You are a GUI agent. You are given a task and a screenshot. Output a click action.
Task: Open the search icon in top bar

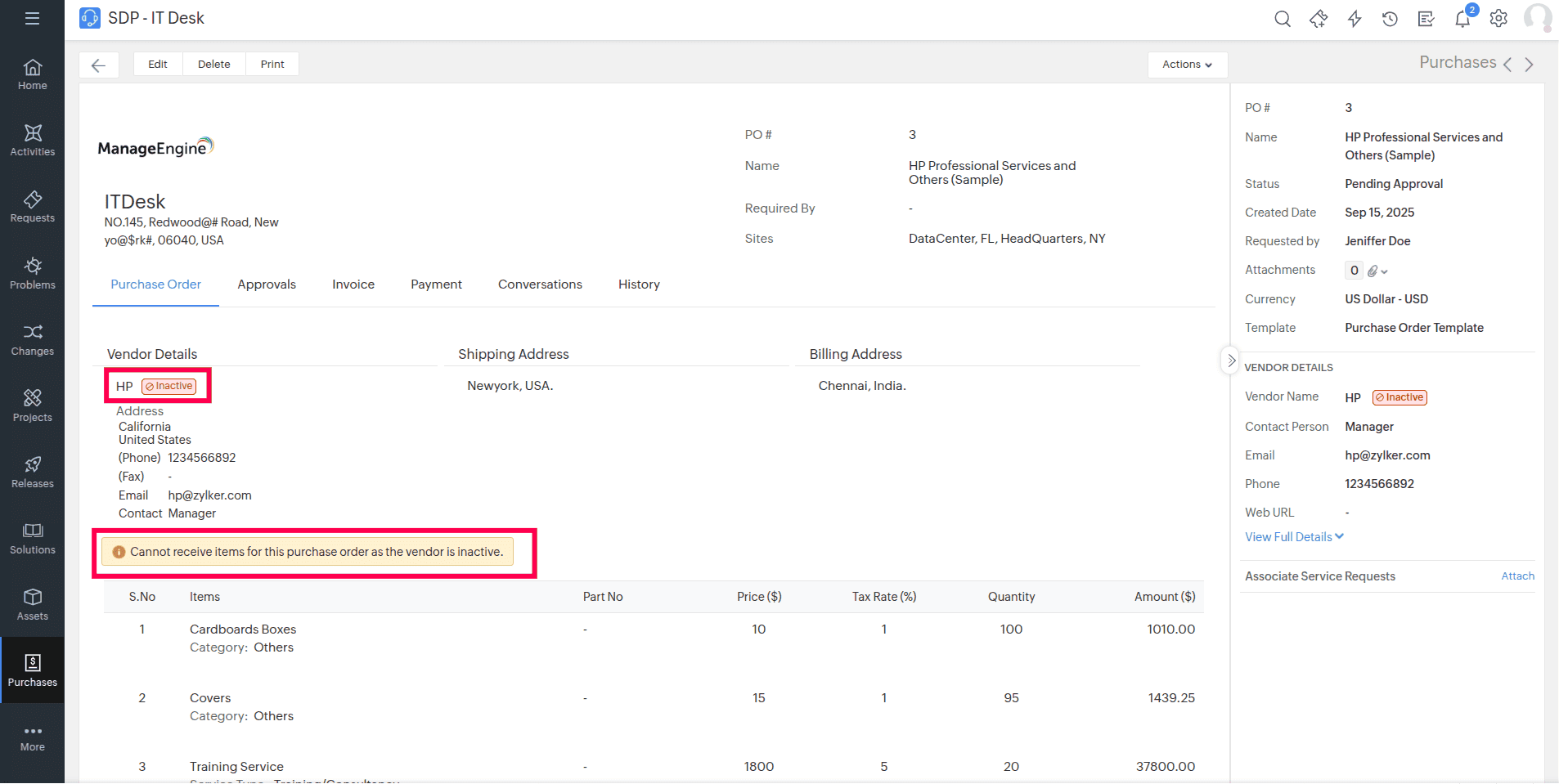[x=1282, y=19]
